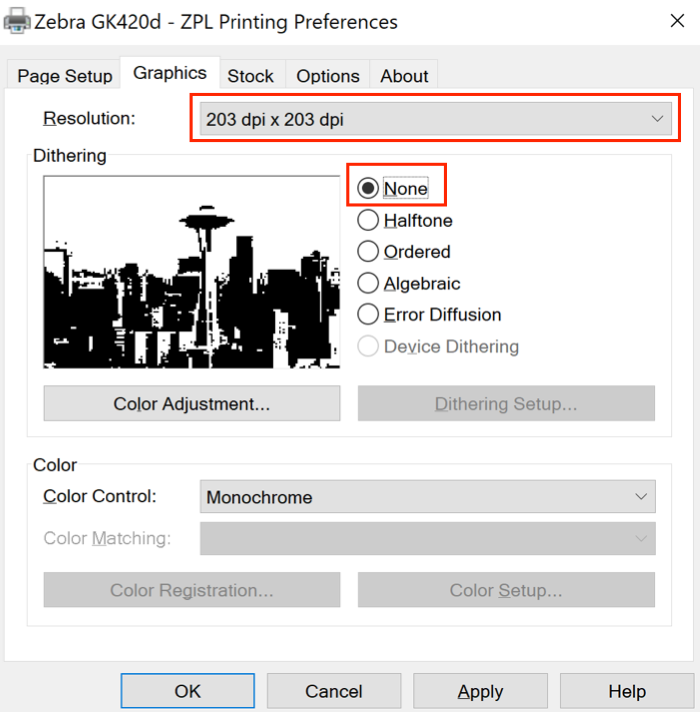Pick Error Diffusion dithering
The width and height of the screenshot is (700, 712).
tap(368, 315)
